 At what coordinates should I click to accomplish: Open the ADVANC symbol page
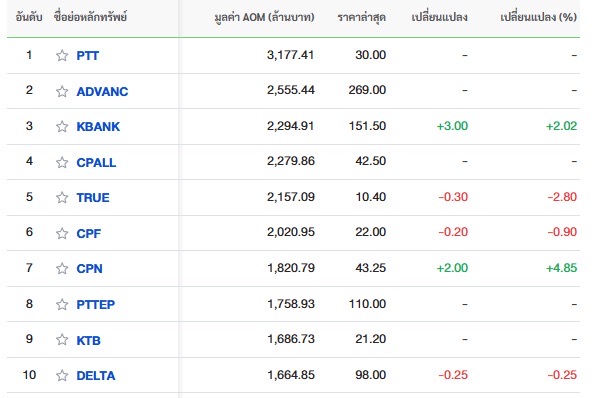[102, 91]
